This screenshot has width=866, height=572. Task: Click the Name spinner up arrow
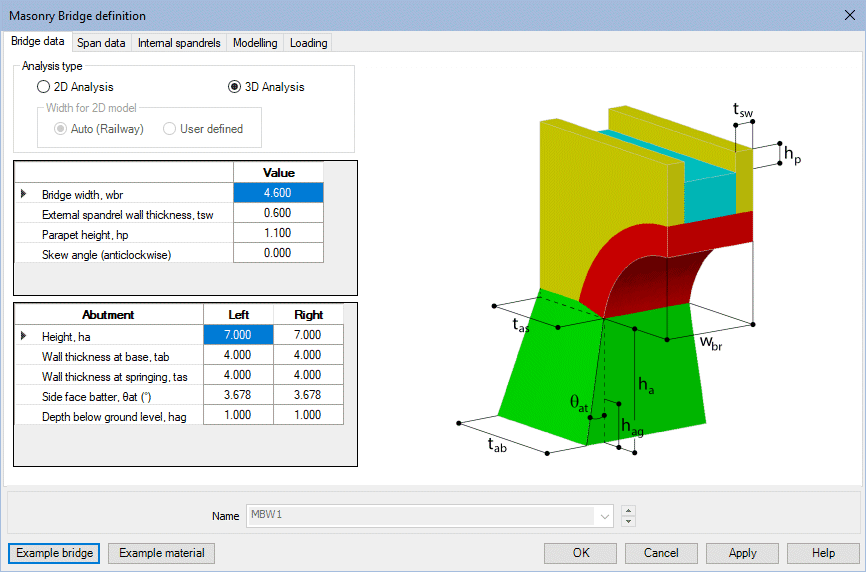(628, 511)
